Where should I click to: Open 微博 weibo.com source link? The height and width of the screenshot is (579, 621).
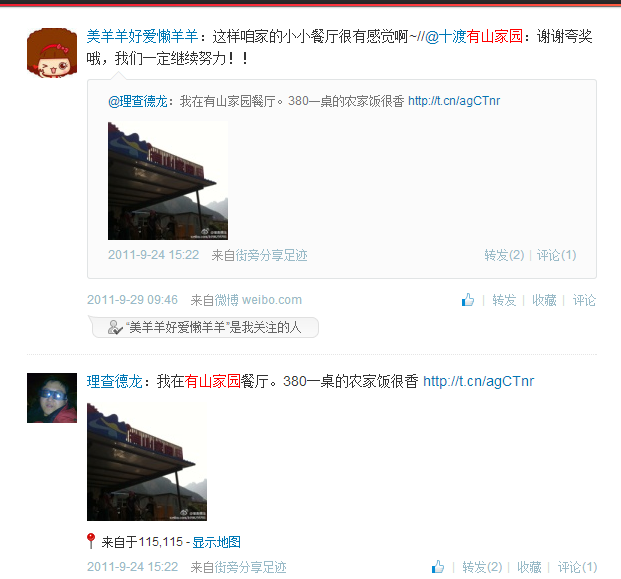point(258,300)
